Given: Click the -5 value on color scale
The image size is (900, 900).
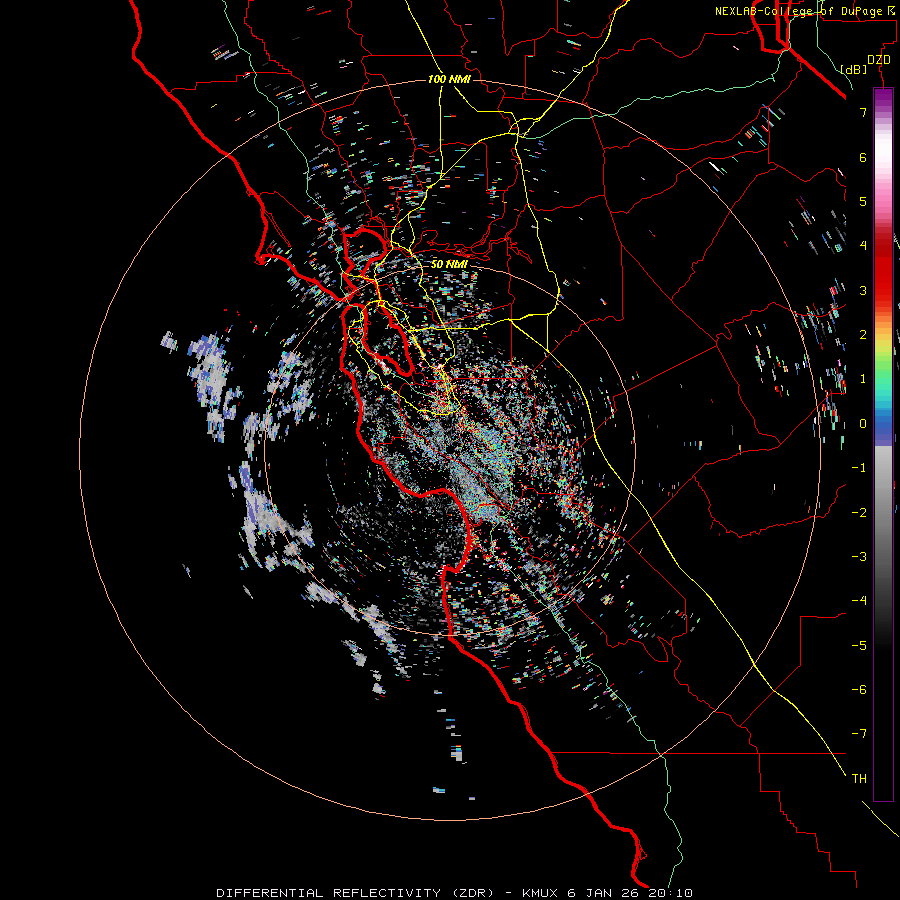Looking at the screenshot, I should [x=859, y=646].
